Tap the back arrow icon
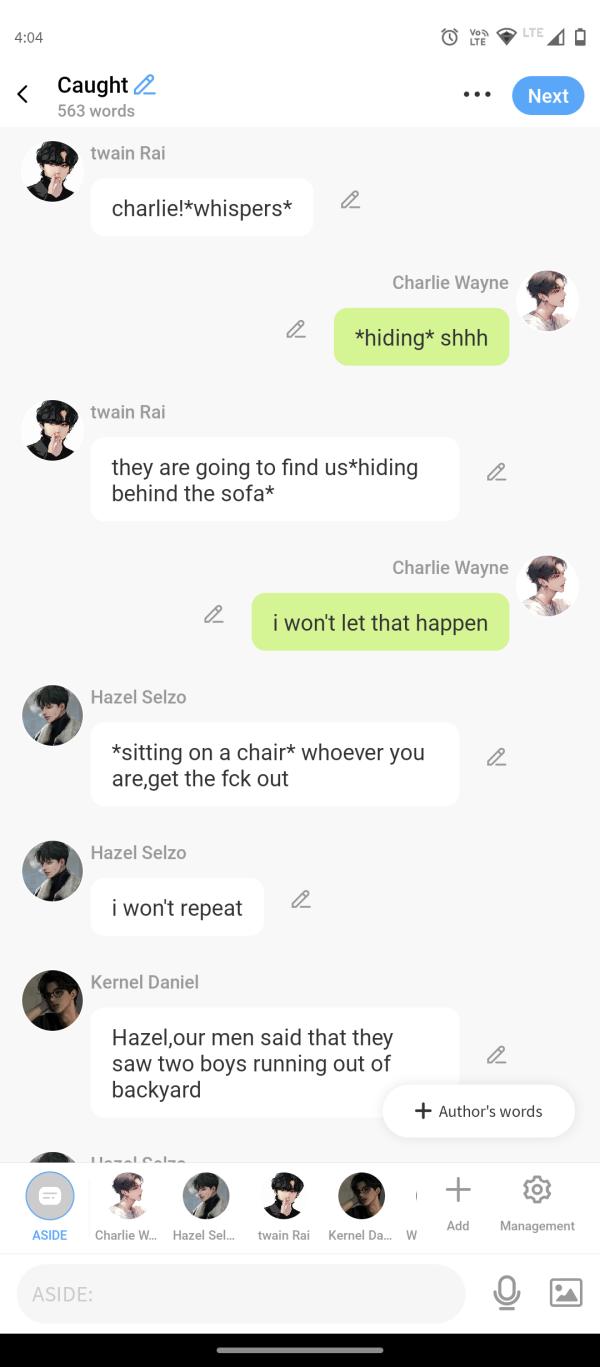This screenshot has width=600, height=1367. pos(23,95)
